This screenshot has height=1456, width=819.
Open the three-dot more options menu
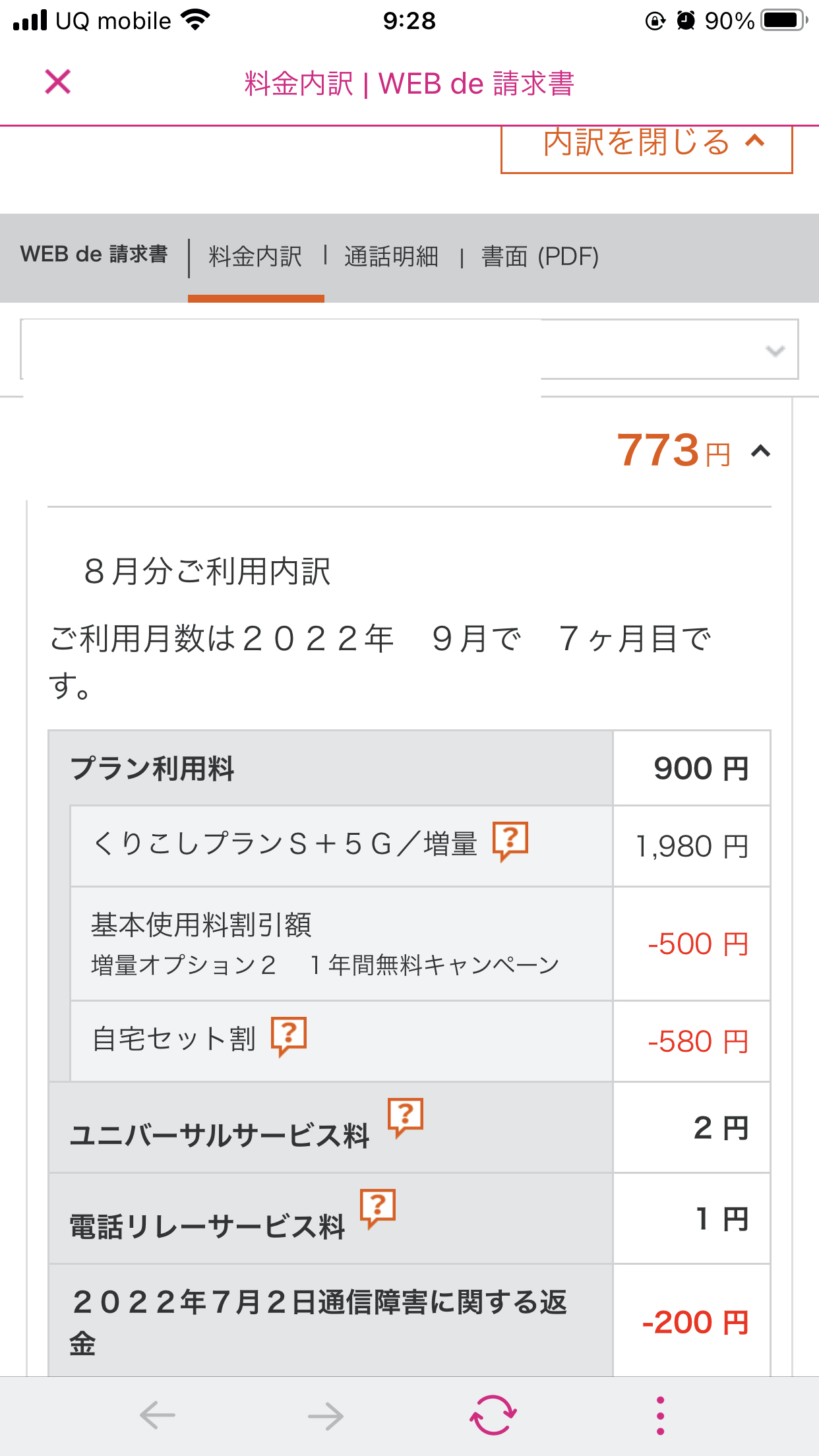pyautogui.click(x=660, y=1415)
